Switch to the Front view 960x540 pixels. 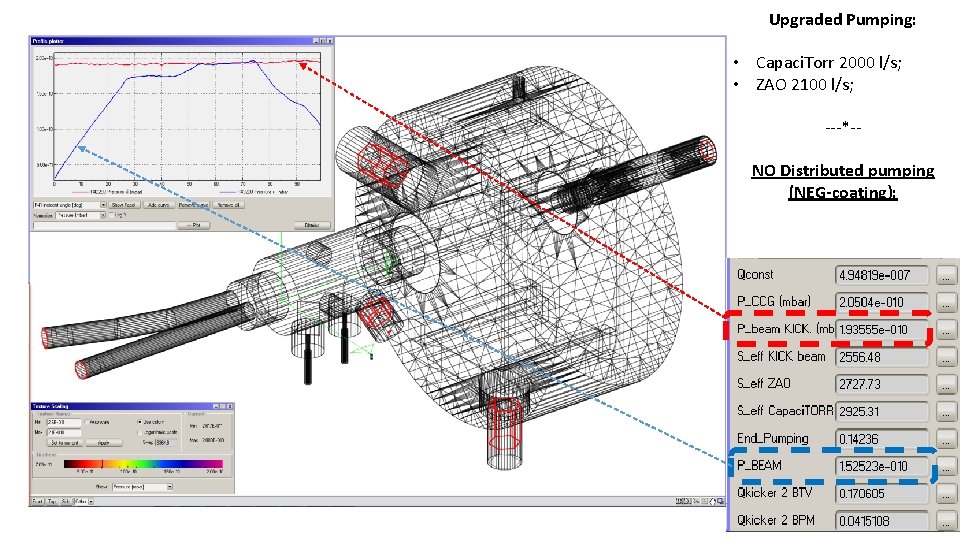pos(37,501)
